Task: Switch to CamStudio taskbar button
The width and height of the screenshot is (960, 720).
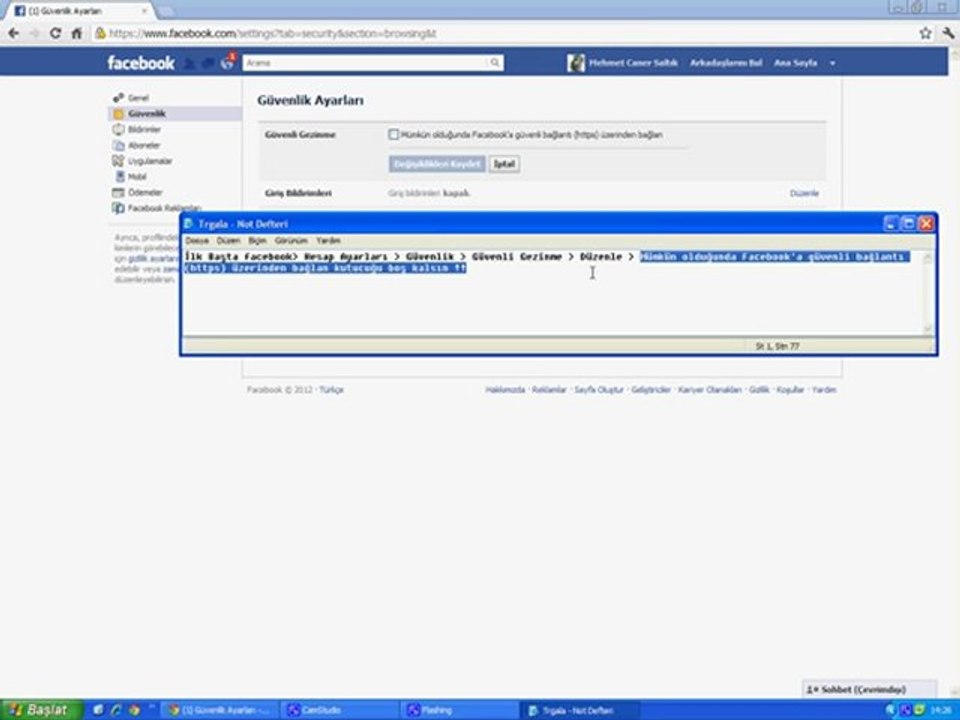Action: click(x=339, y=710)
